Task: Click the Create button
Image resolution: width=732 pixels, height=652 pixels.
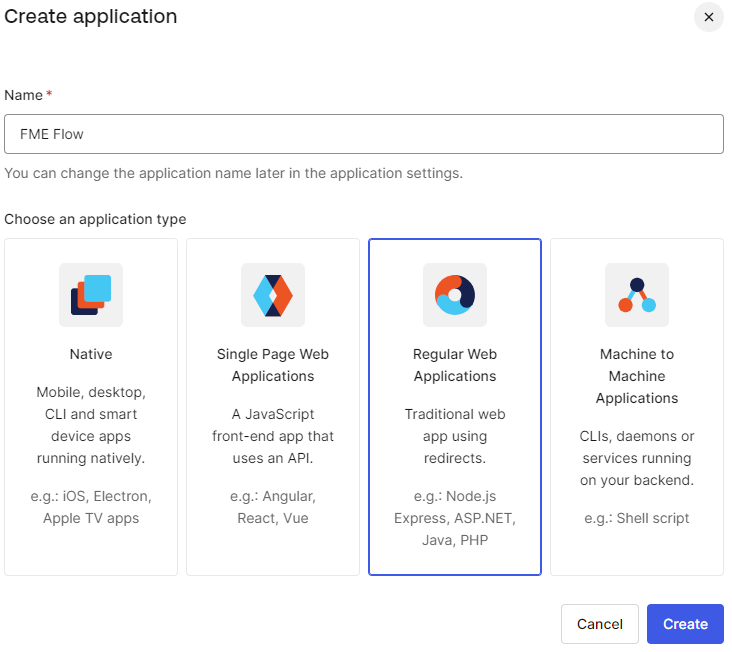Action: (685, 624)
